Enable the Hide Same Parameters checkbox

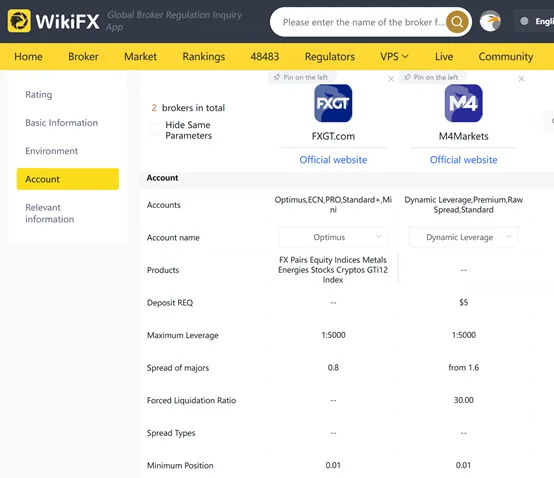(154, 130)
